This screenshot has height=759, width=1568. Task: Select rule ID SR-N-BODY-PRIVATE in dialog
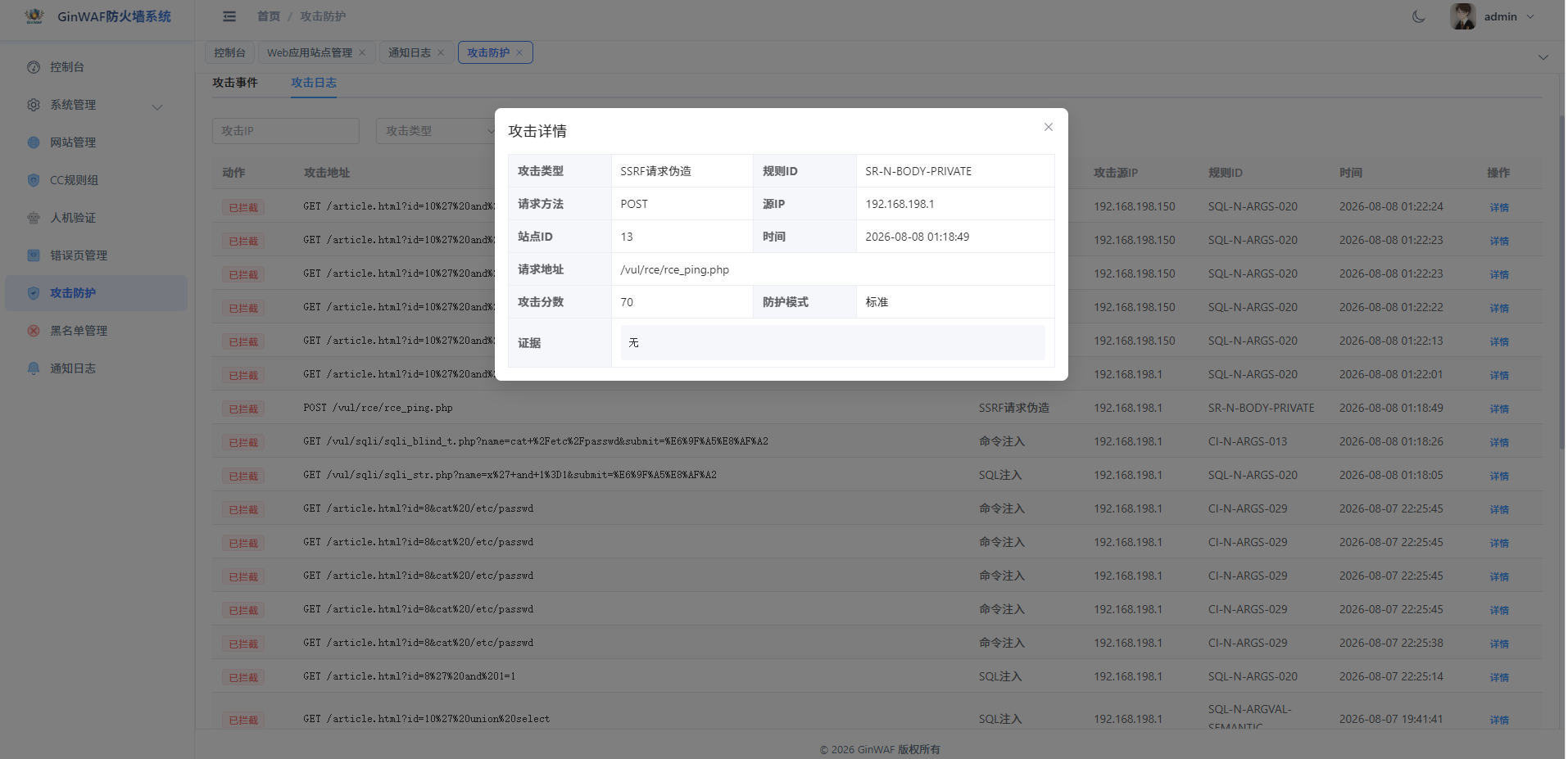[x=918, y=171]
